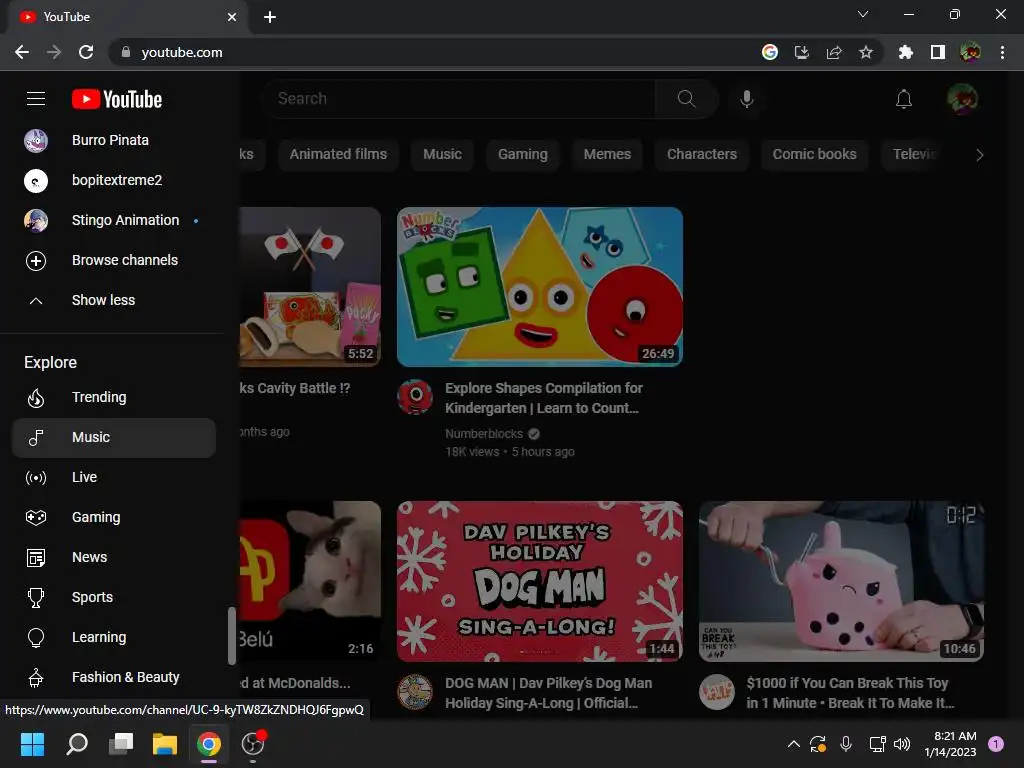Open Numberblocks channel name link
The height and width of the screenshot is (768, 1024).
pos(484,434)
